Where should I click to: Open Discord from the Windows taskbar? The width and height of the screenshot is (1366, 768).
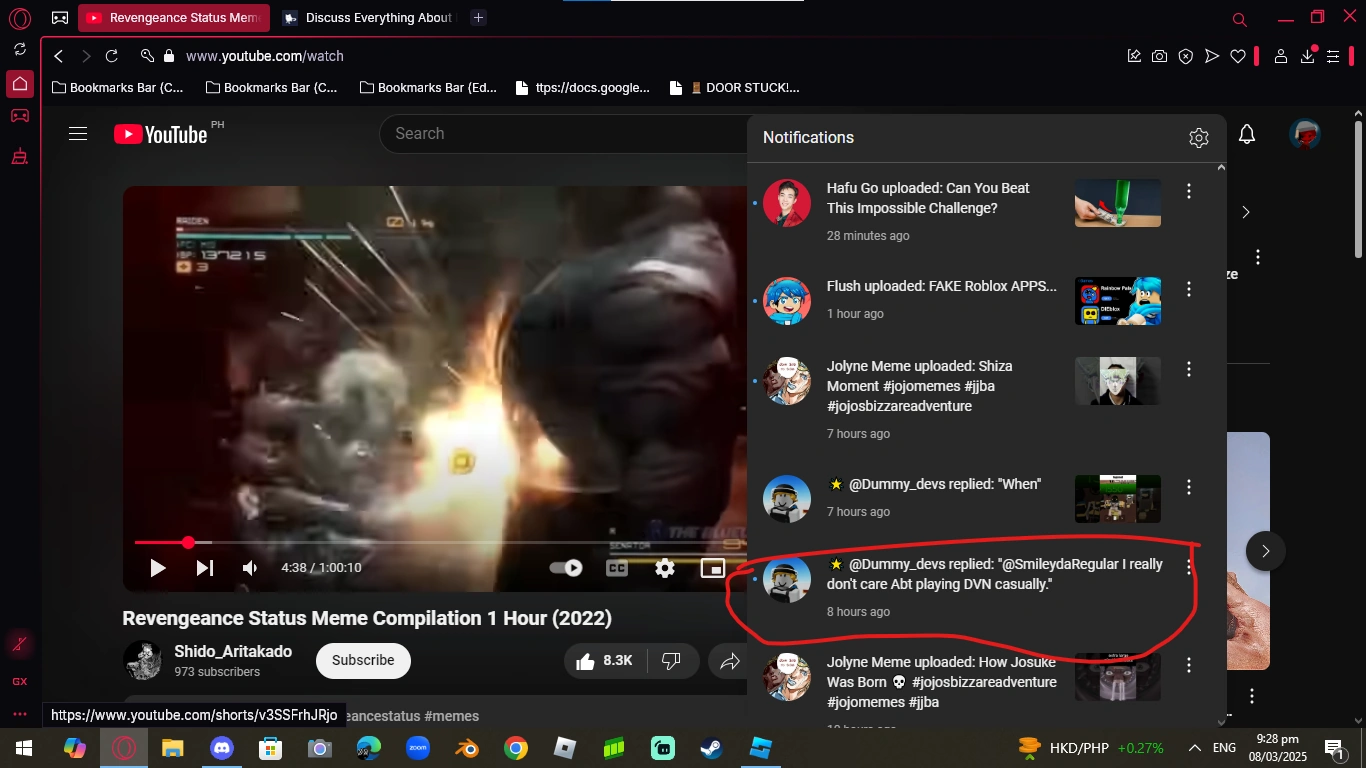tap(221, 748)
